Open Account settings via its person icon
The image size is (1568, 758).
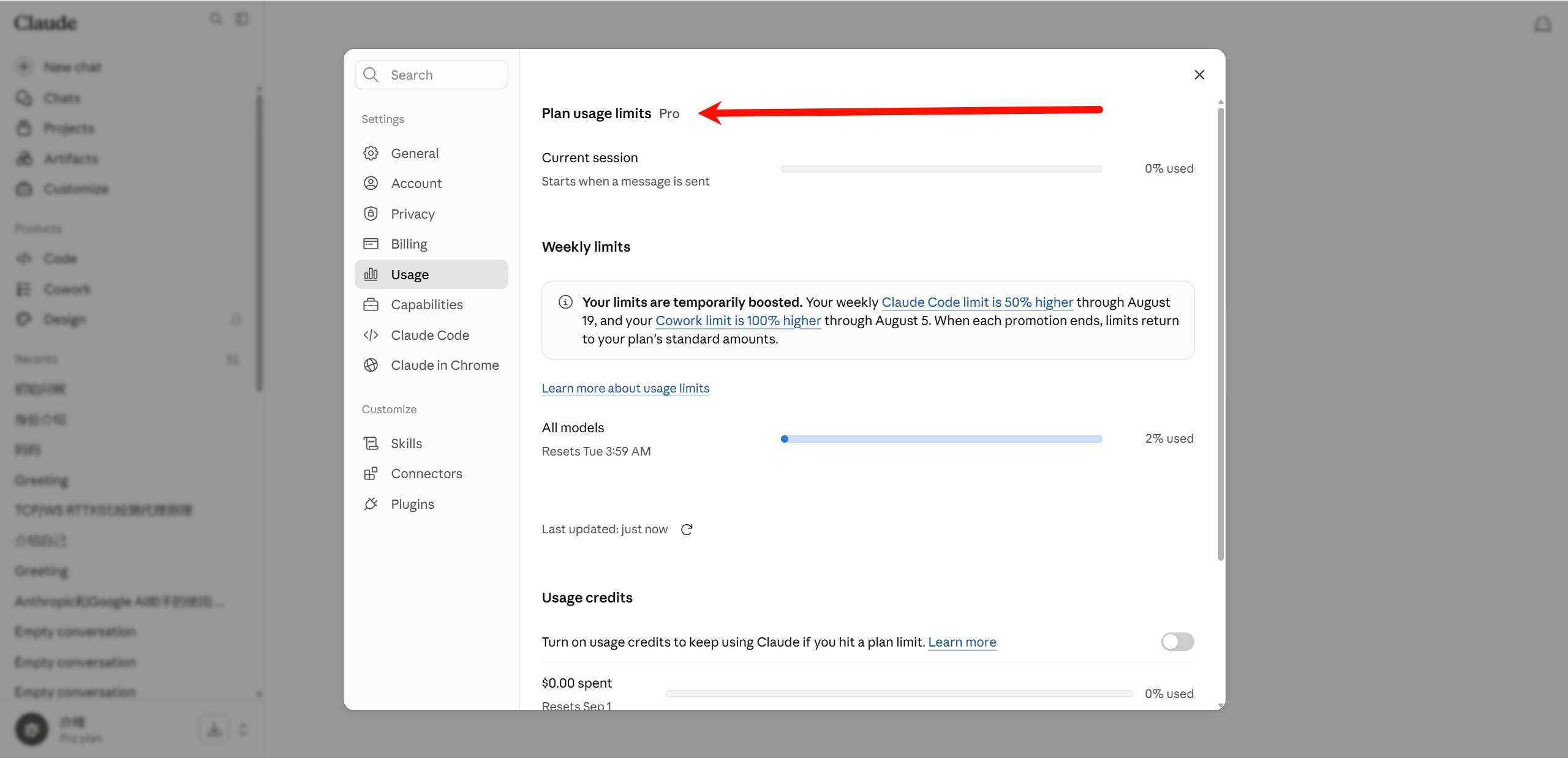pyautogui.click(x=371, y=183)
